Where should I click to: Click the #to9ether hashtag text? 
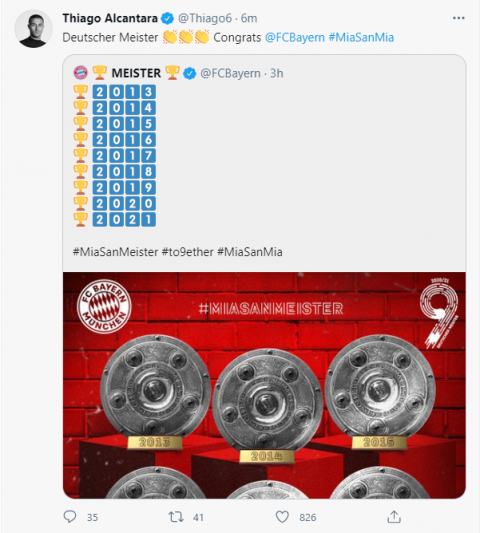188,252
